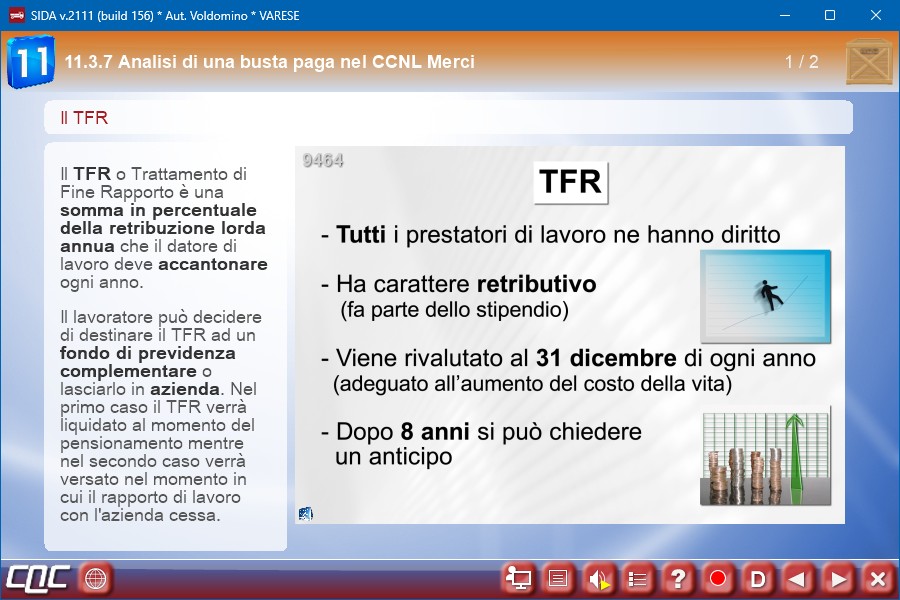Go to the previous slide arrow

click(798, 578)
